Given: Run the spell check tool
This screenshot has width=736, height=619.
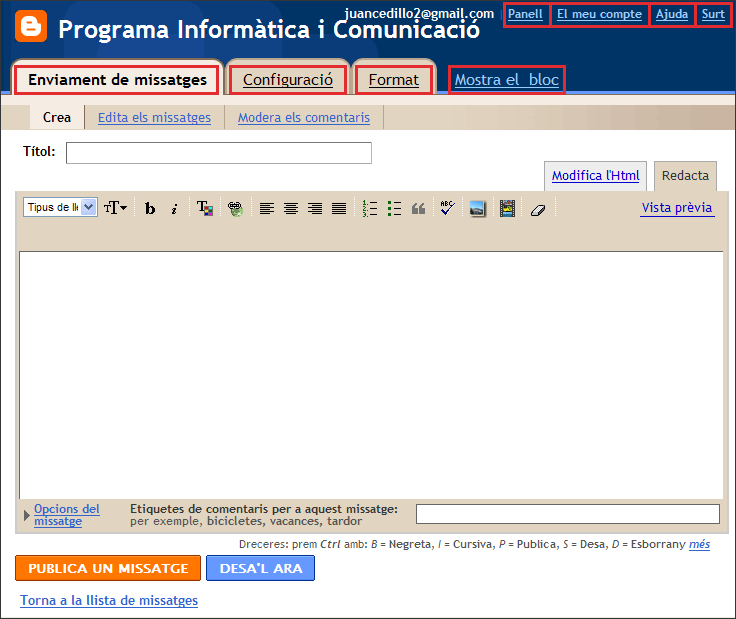Looking at the screenshot, I should click(x=447, y=208).
